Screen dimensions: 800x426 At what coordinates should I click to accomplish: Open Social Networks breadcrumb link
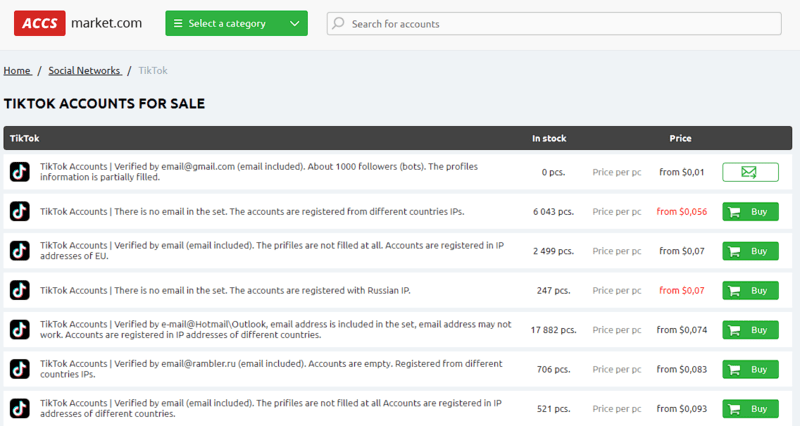pos(85,70)
